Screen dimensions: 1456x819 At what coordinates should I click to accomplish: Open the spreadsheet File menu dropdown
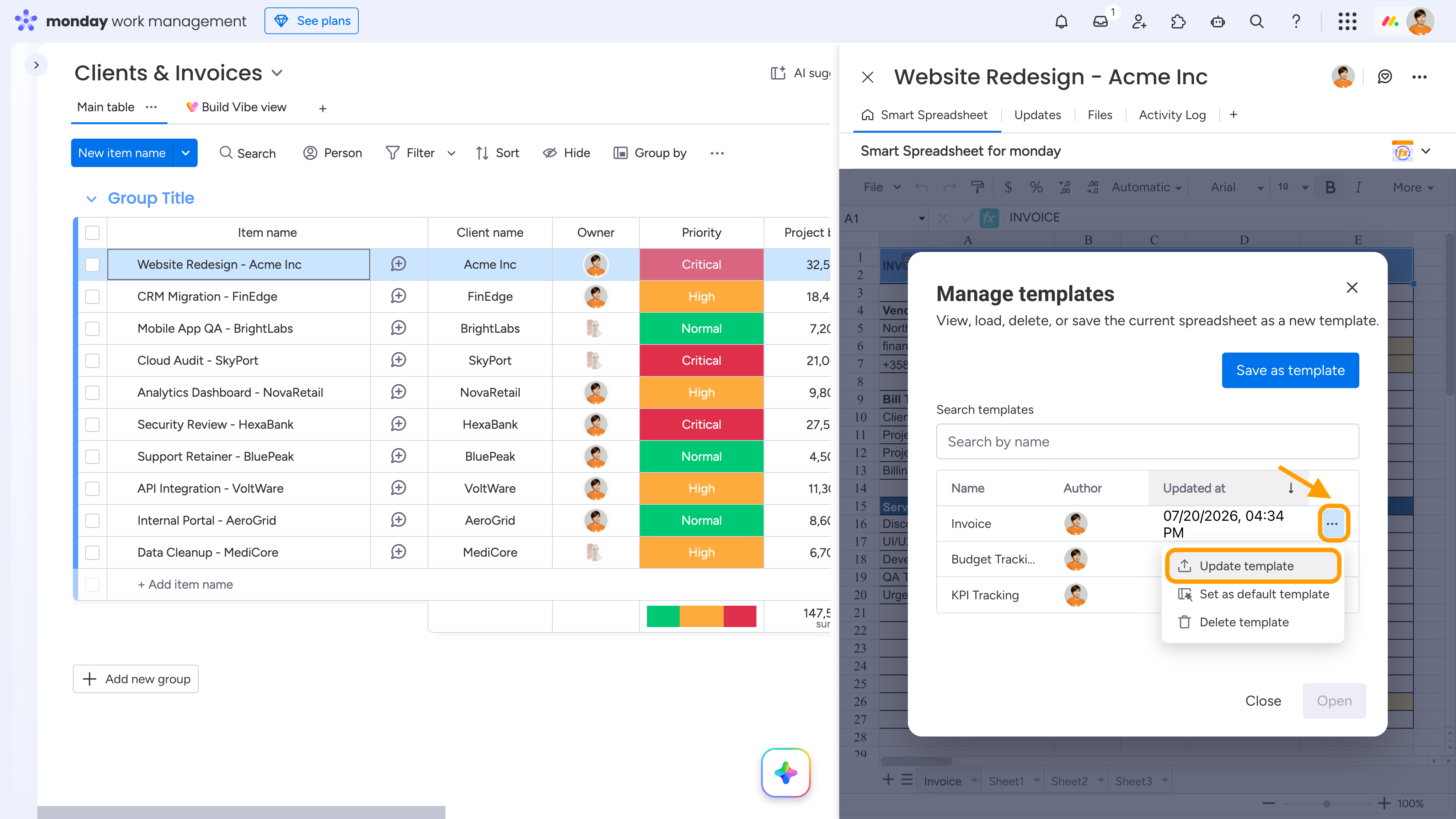coord(882,187)
